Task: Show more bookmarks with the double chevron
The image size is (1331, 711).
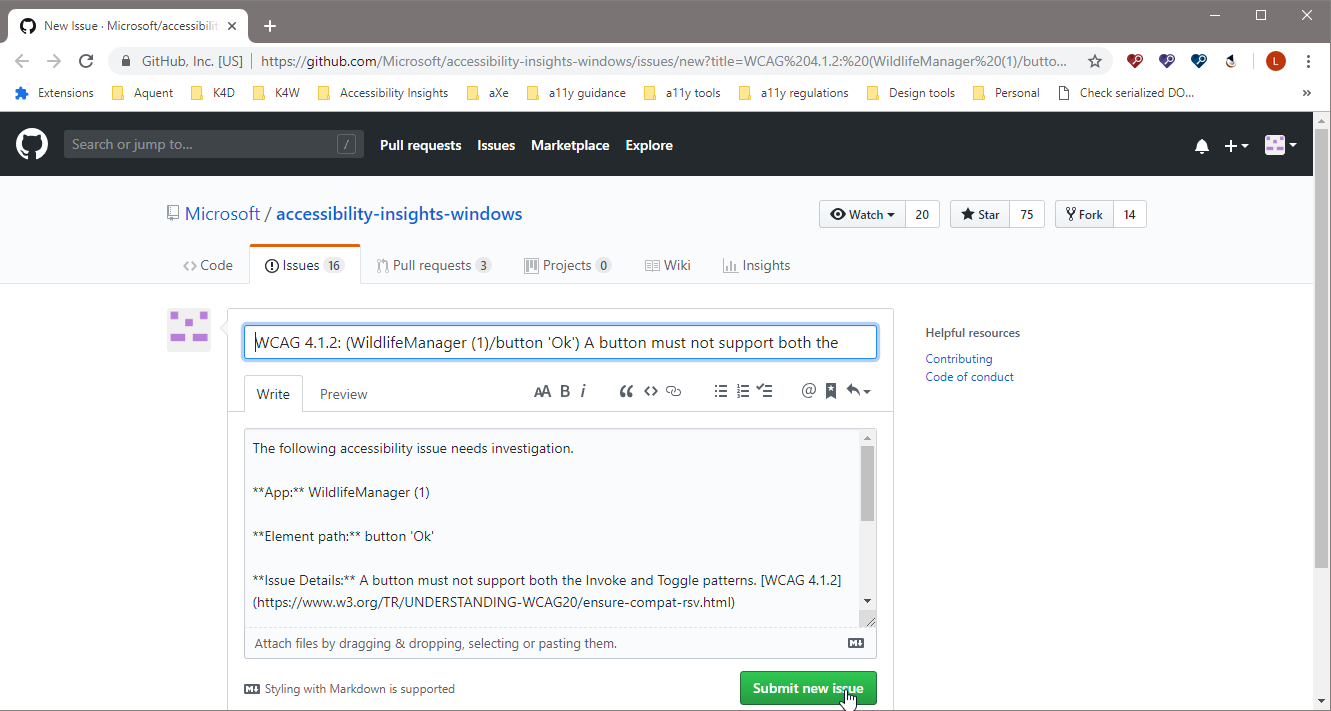Action: tap(1306, 93)
